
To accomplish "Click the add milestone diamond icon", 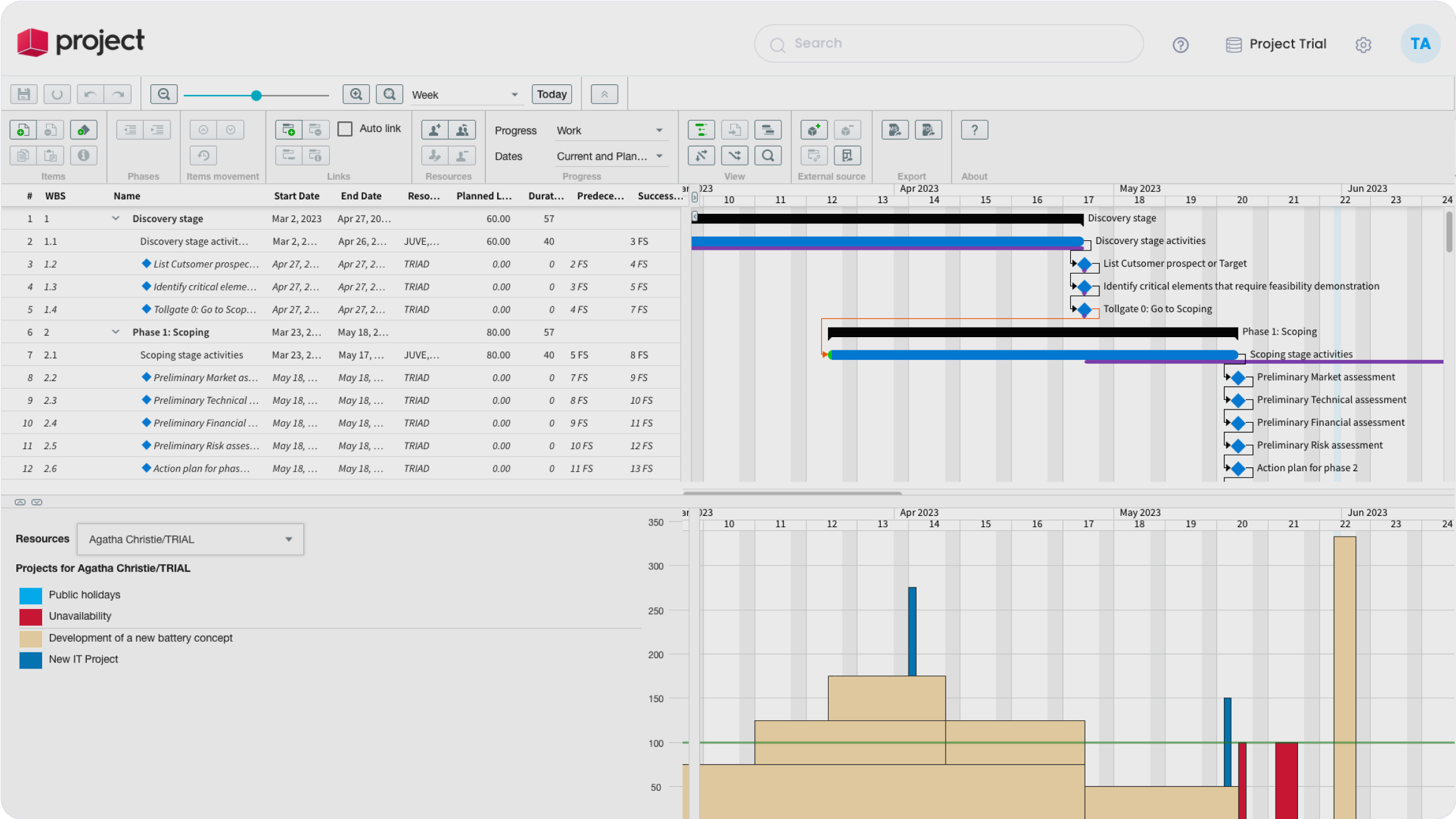I will (83, 130).
